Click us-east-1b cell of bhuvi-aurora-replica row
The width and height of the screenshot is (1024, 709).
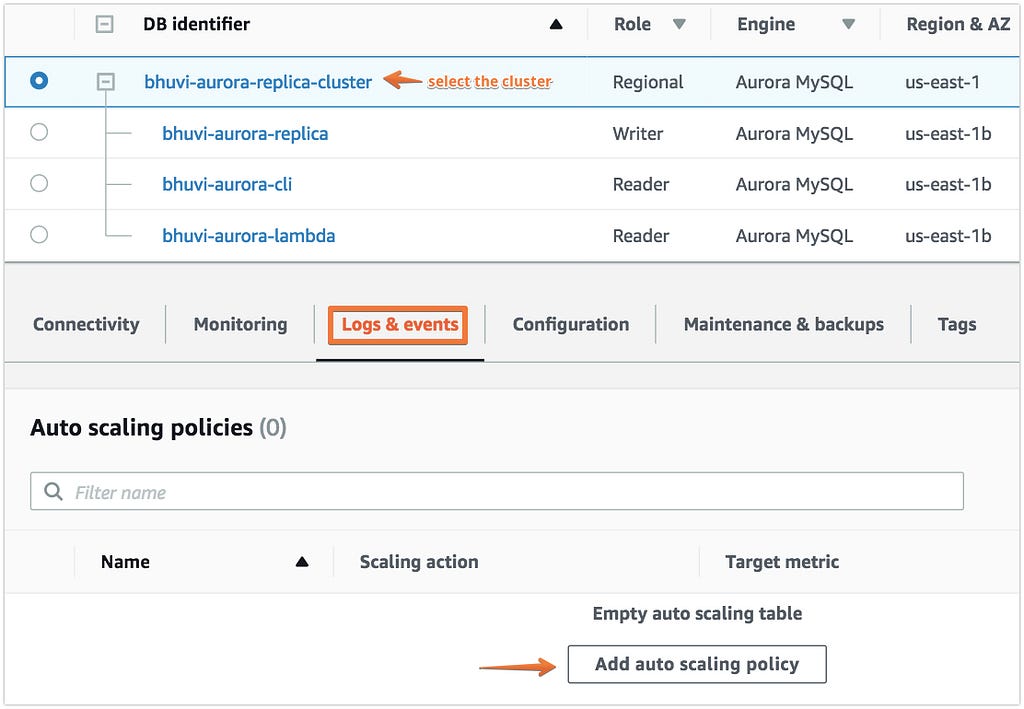tap(948, 133)
